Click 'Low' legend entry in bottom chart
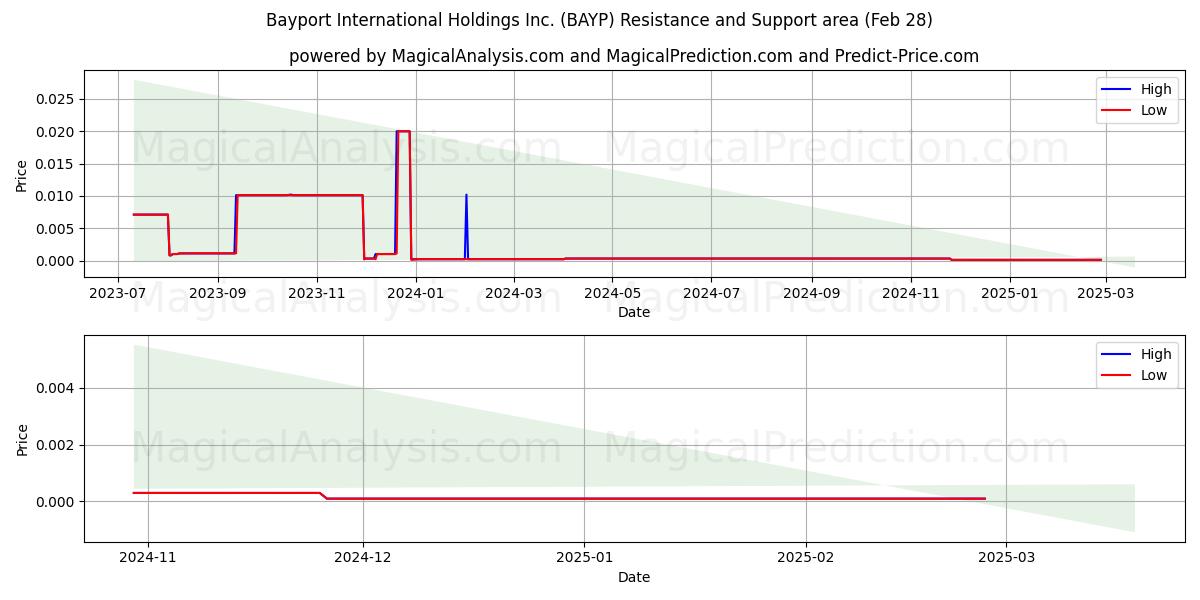Viewport: 1200px width, 600px height. pyautogui.click(x=1154, y=375)
